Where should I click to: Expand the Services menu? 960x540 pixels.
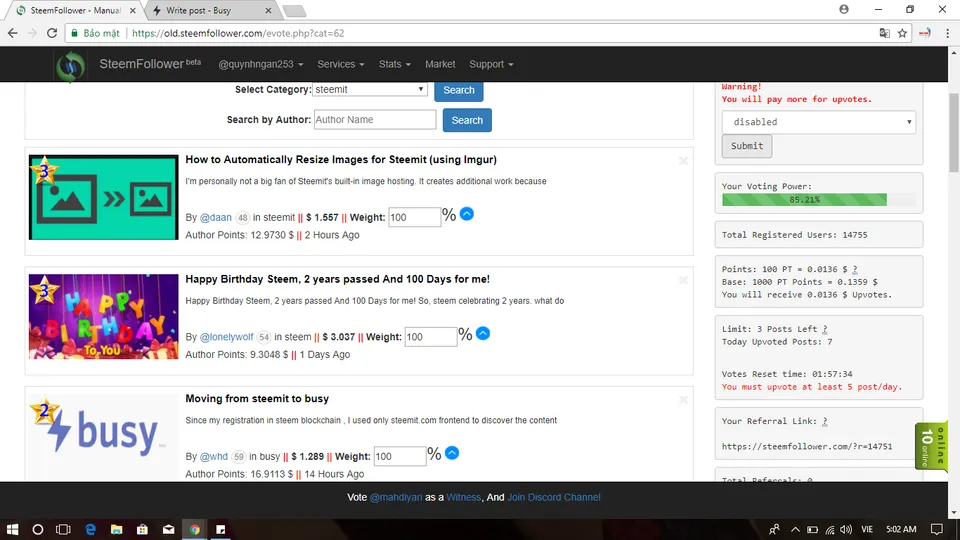340,64
